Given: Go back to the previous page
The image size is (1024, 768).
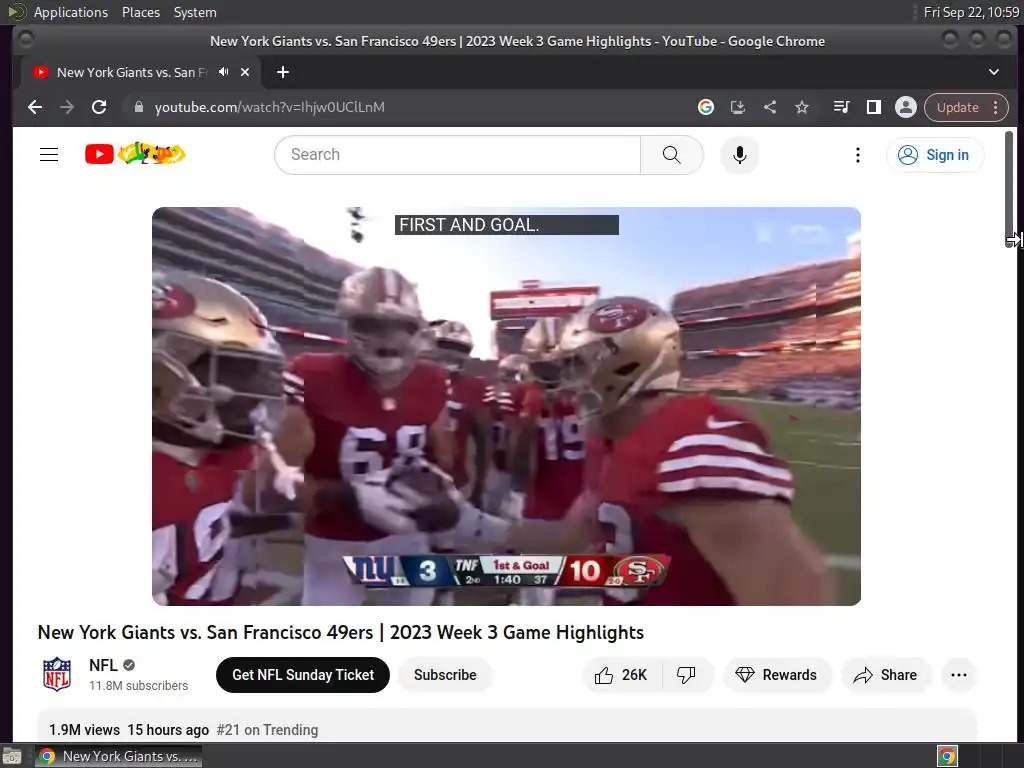Looking at the screenshot, I should coord(35,107).
